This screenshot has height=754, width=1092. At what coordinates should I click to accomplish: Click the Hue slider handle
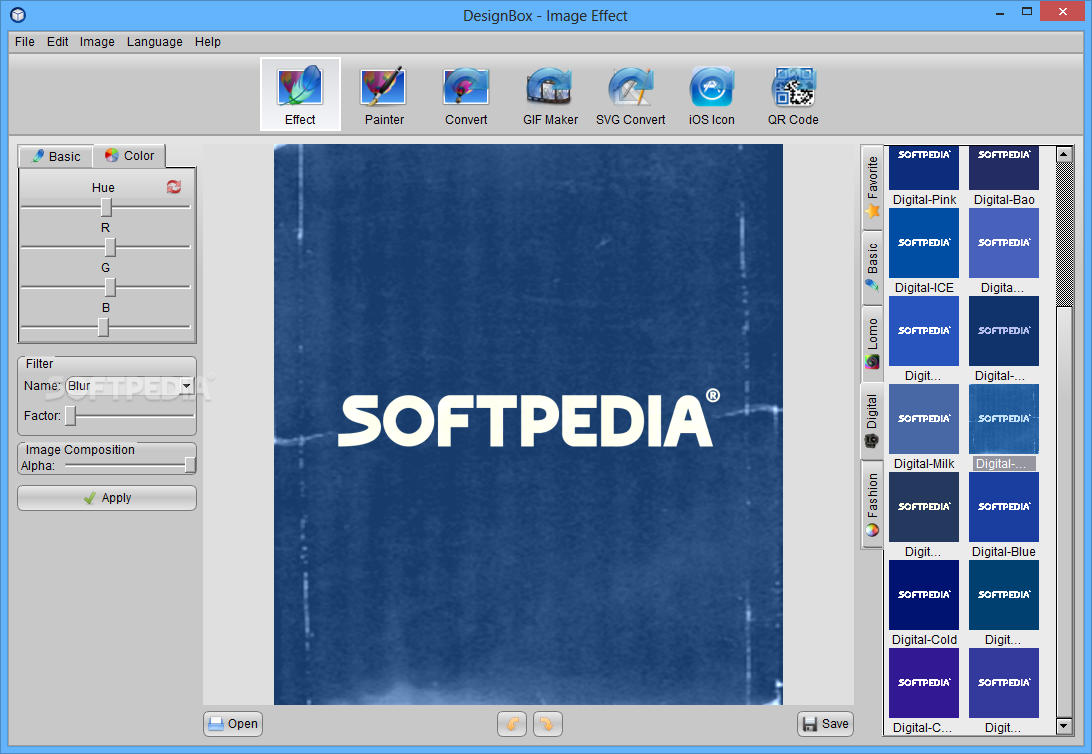106,207
